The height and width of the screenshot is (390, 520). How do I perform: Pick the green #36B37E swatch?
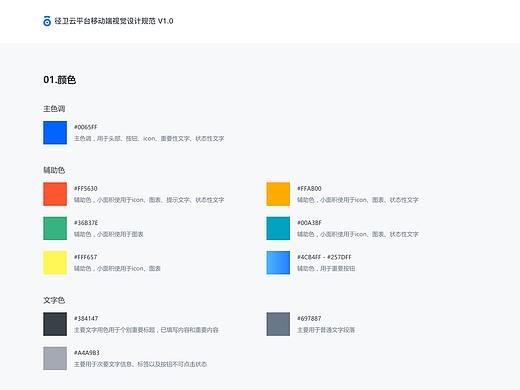click(55, 228)
